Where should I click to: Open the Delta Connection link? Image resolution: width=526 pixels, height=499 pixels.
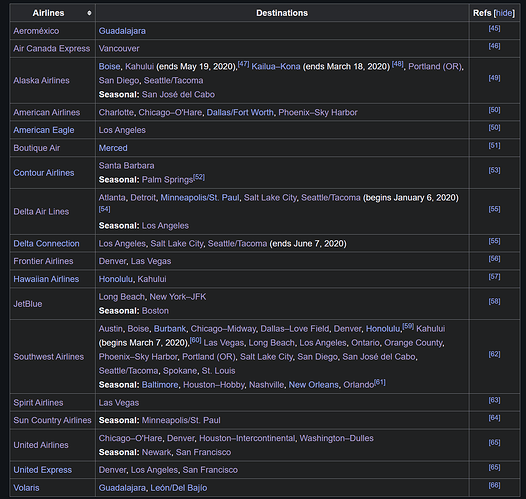tap(46, 243)
